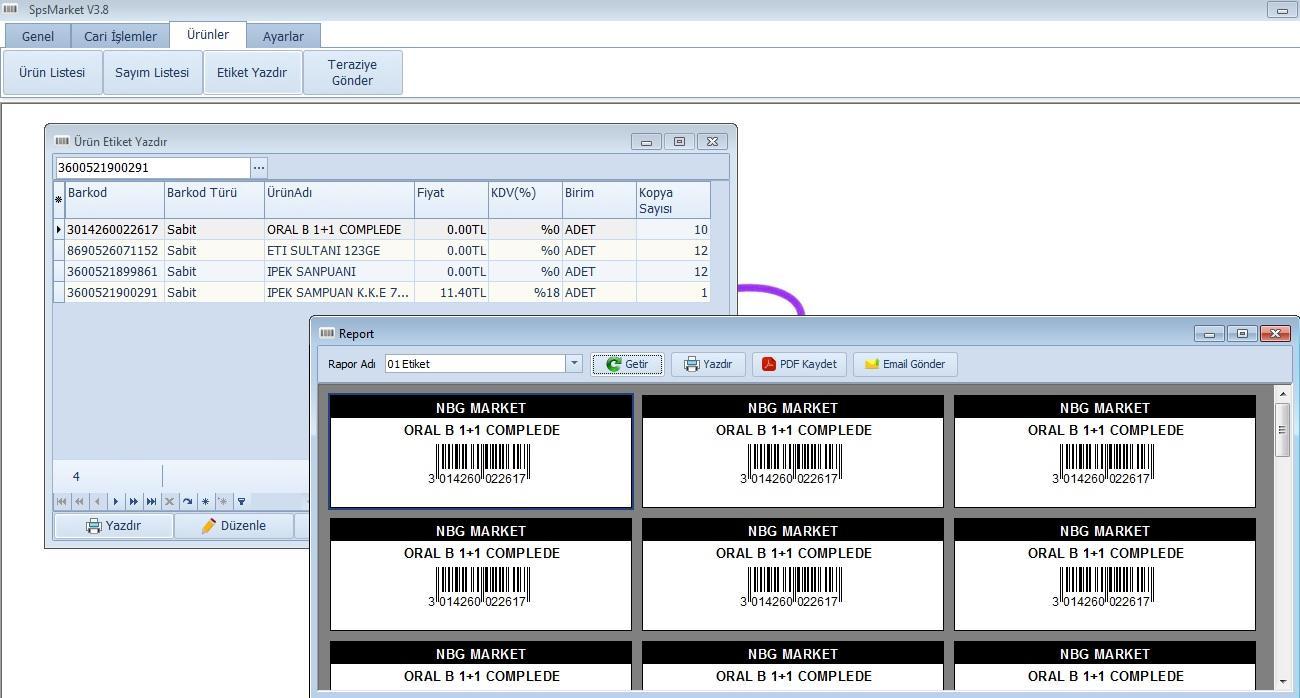Open Sayım Listesi from the ribbon

click(152, 73)
